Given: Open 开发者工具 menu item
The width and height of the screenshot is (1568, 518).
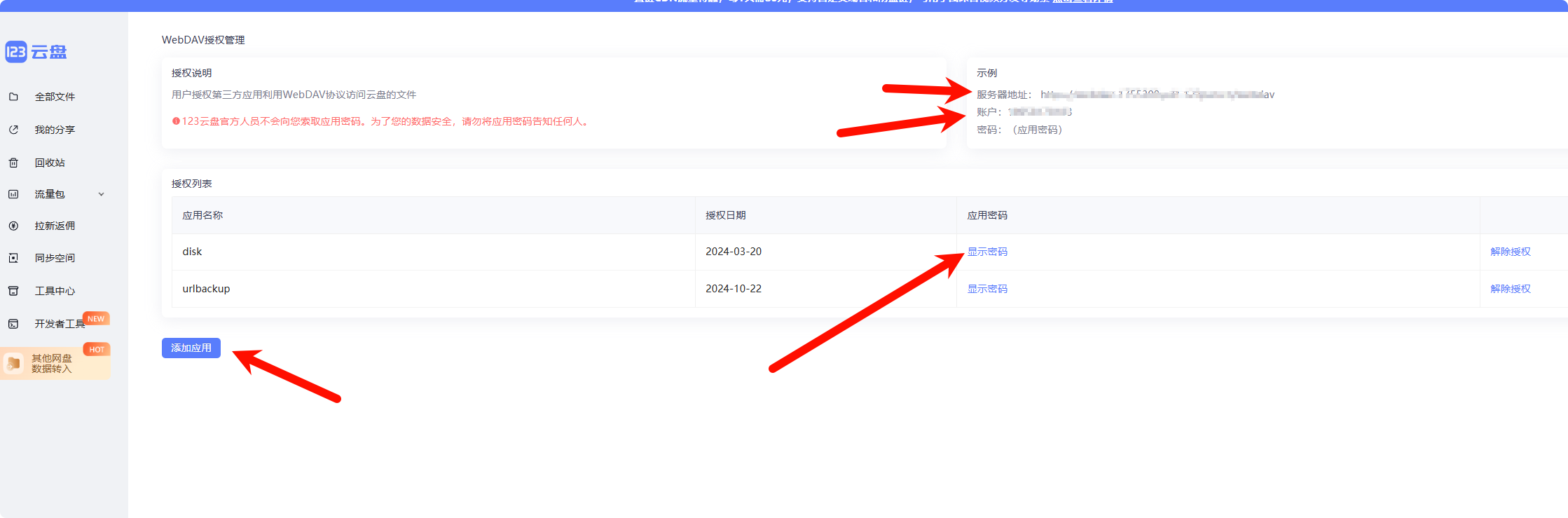Looking at the screenshot, I should click(60, 324).
